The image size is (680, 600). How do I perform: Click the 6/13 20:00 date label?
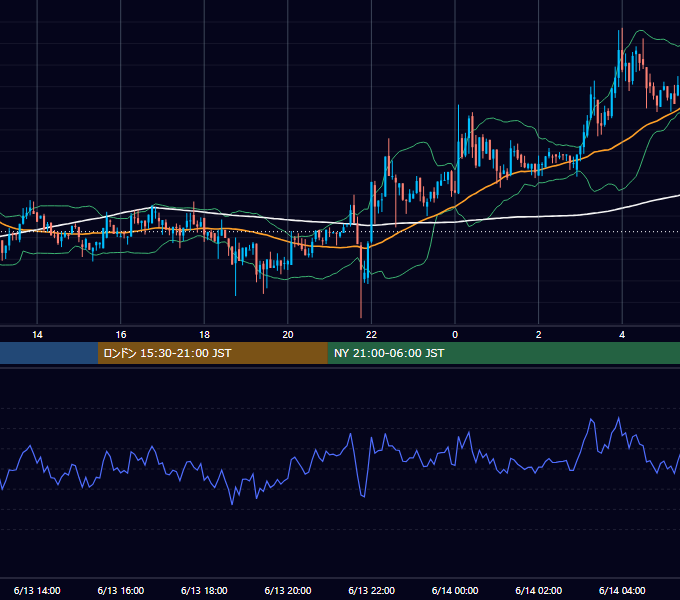point(288,590)
